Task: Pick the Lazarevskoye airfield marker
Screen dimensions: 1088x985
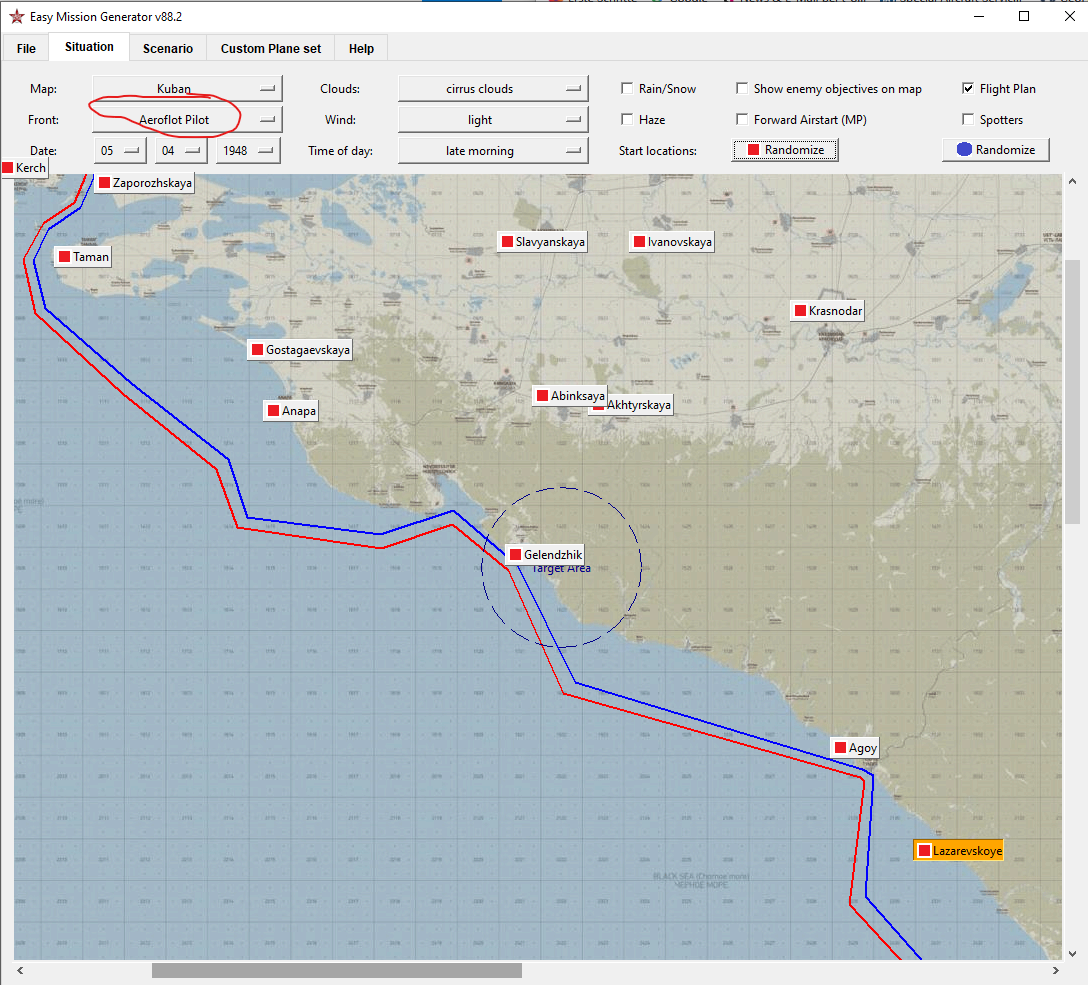Action: 924,851
